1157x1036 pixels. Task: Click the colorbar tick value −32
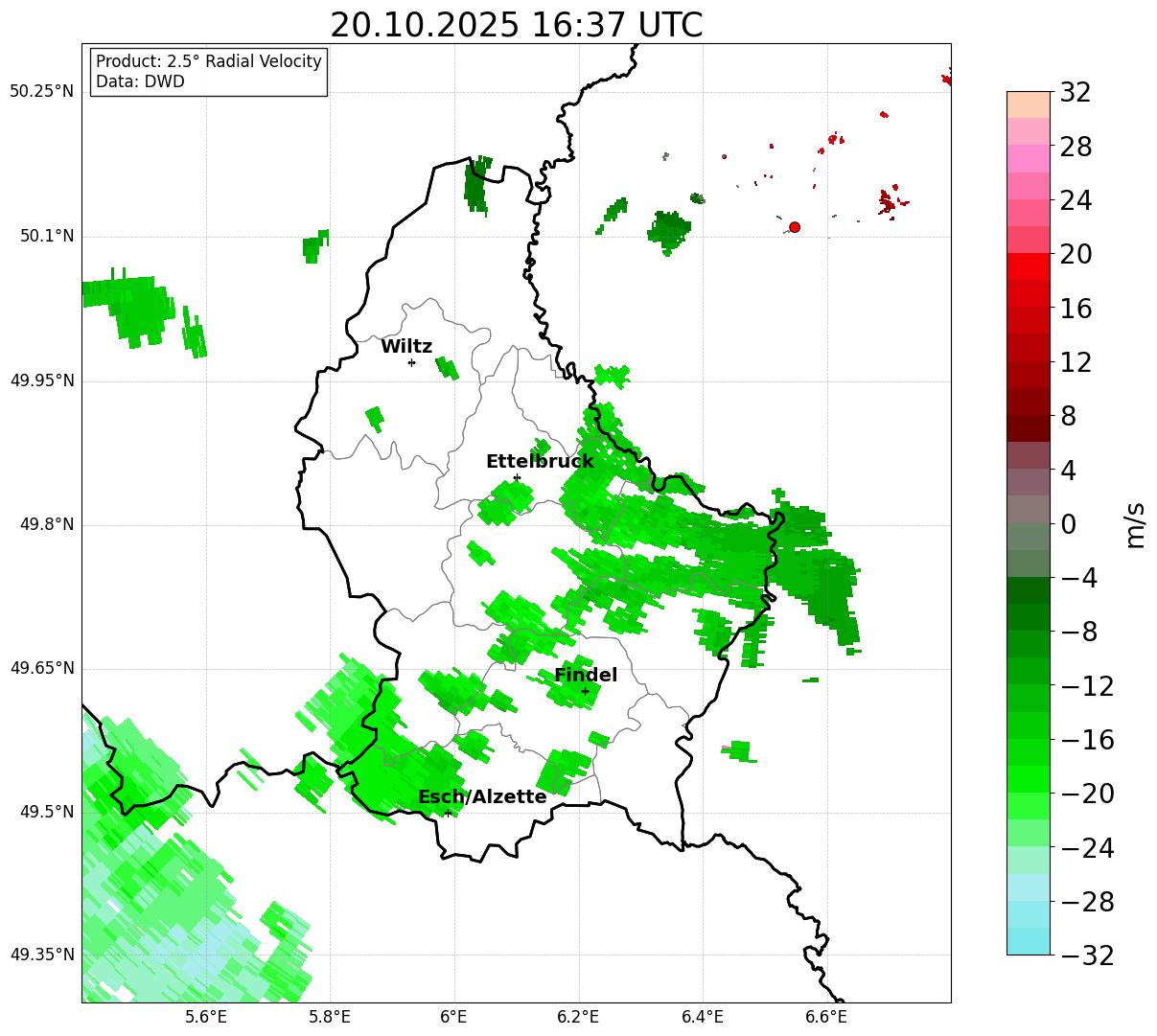click(1087, 955)
